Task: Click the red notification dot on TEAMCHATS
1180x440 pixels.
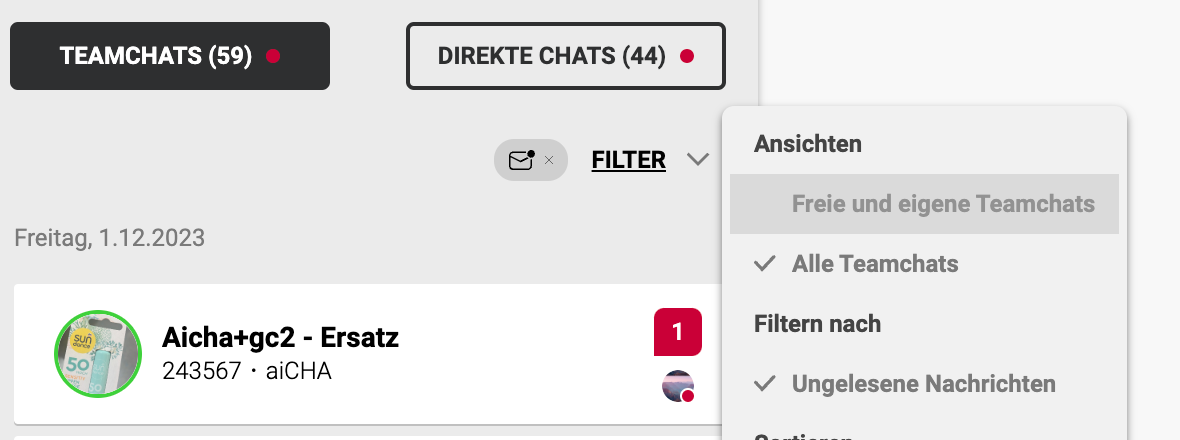Action: click(273, 56)
